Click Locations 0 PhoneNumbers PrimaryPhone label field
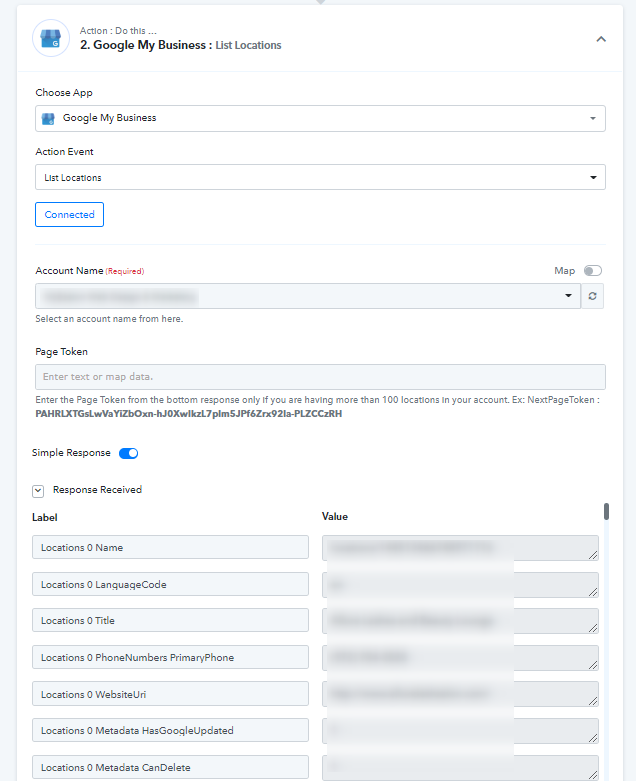636x781 pixels. 170,657
